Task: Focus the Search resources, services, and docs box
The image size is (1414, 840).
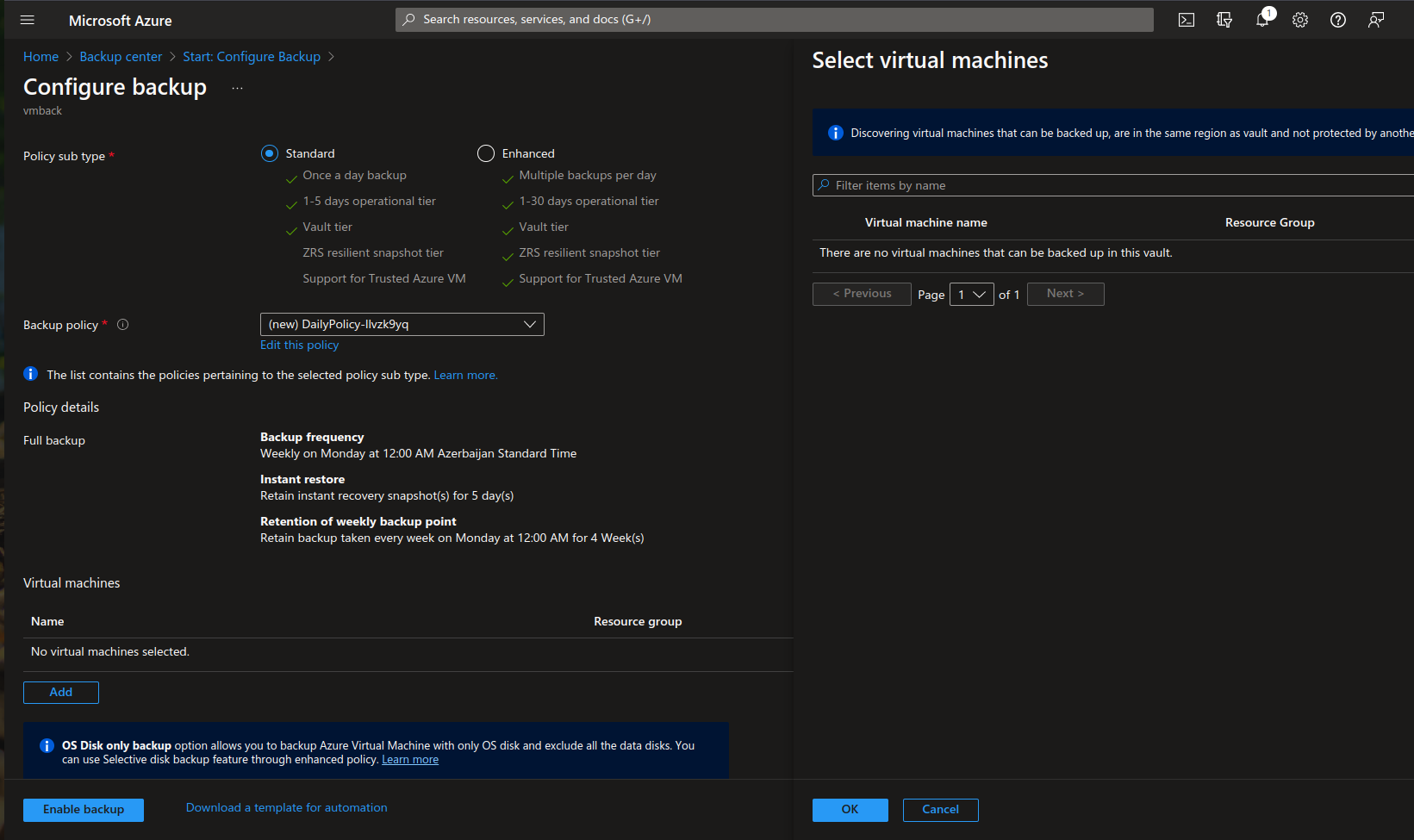Action: pyautogui.click(x=775, y=19)
